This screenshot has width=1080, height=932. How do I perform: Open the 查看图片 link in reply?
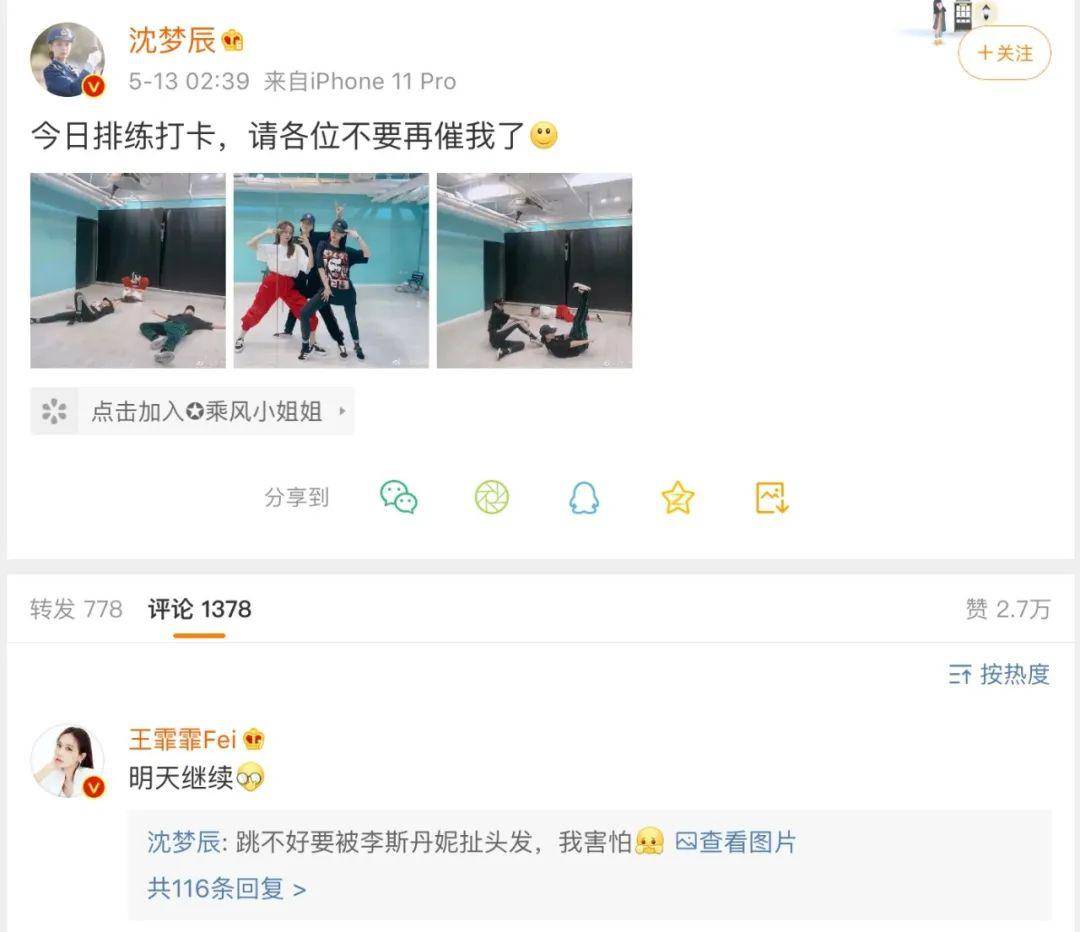(736, 842)
